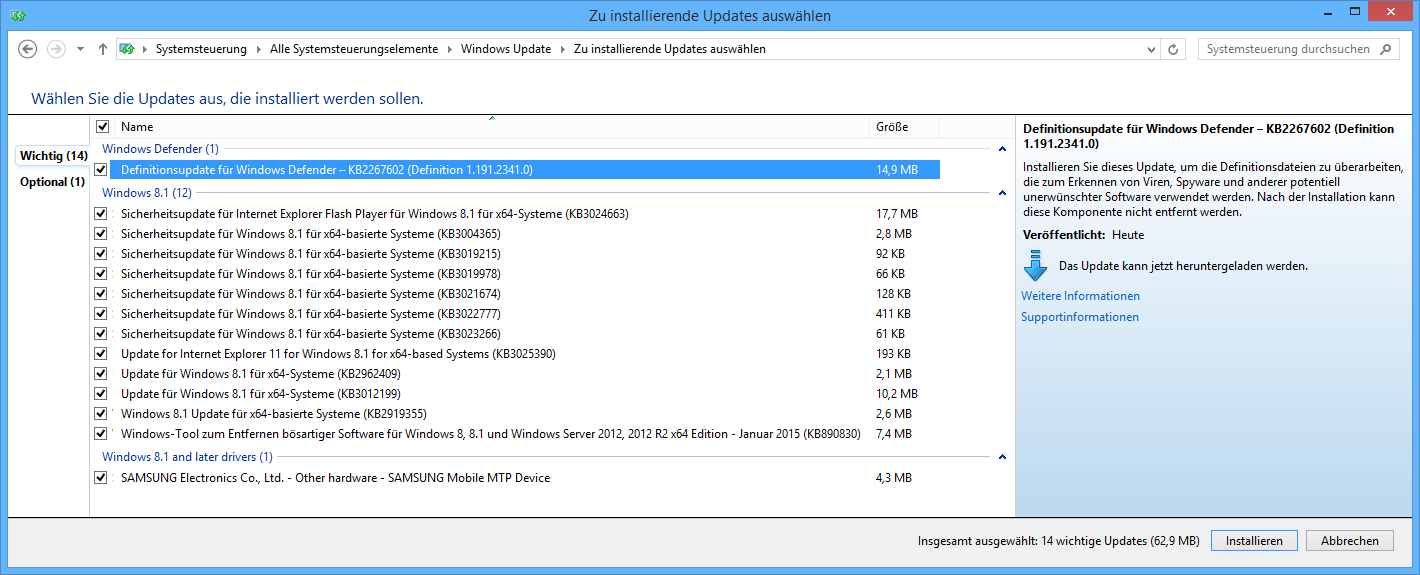Viewport: 1420px width, 575px height.
Task: Select the 14,9 MB size cell
Action: (x=897, y=170)
